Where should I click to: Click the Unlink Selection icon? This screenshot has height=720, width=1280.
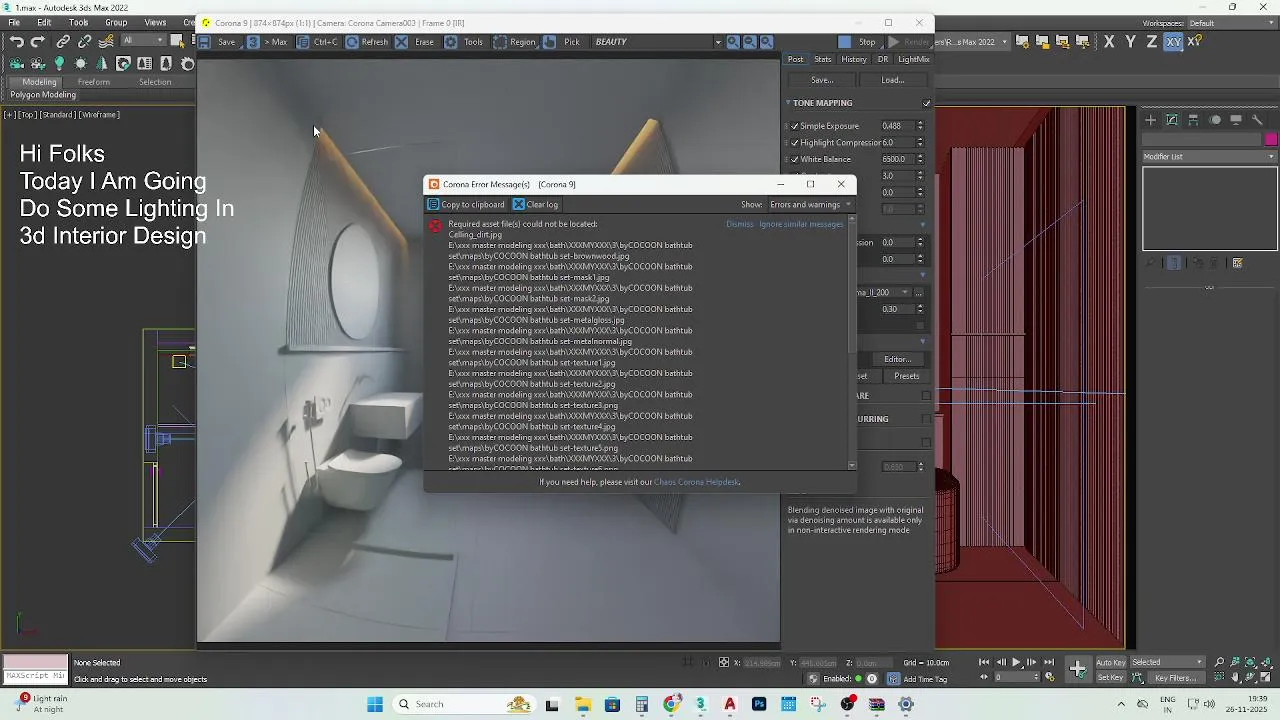click(85, 41)
